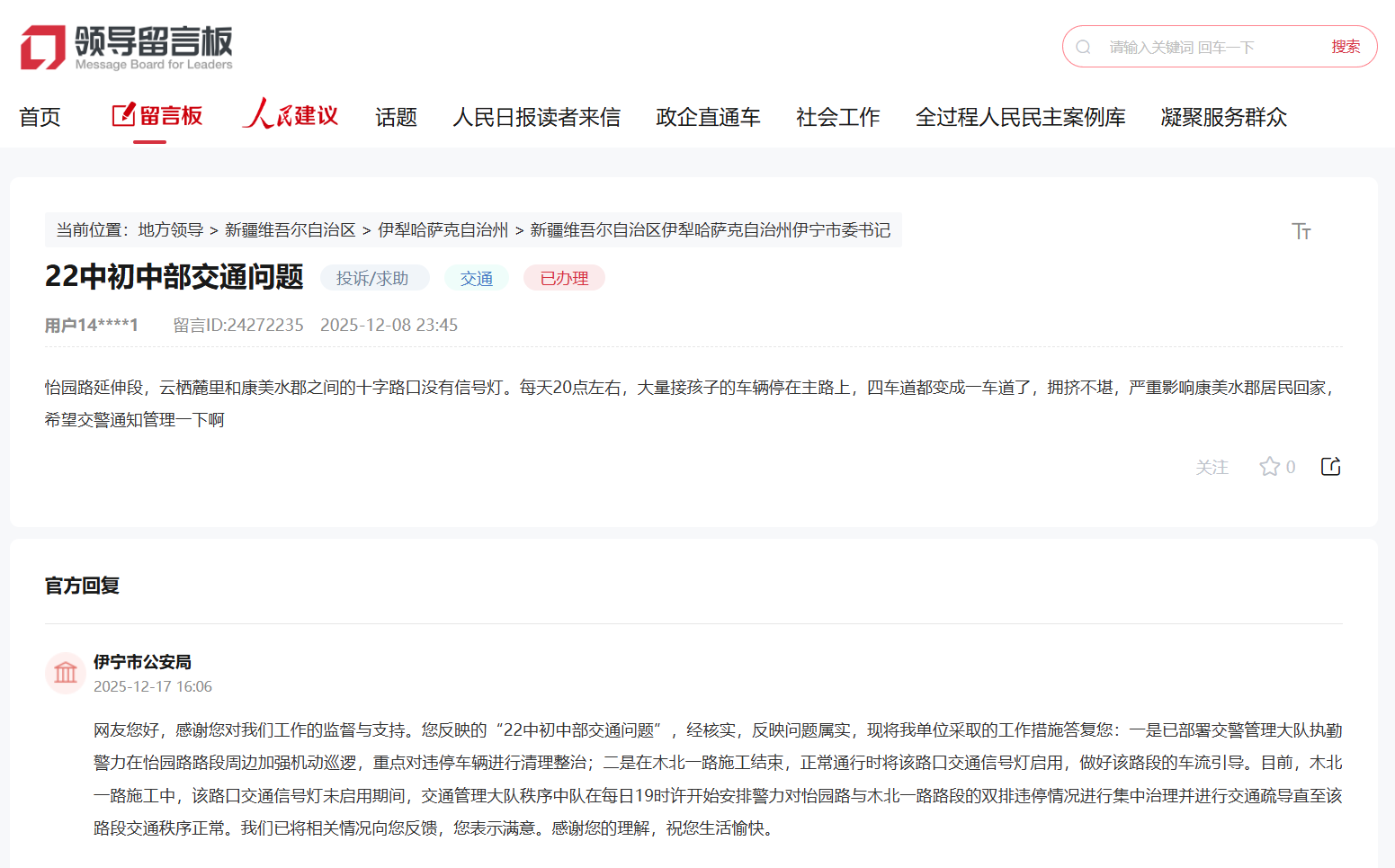
Task: Open the 话题 navigation item
Action: [396, 117]
